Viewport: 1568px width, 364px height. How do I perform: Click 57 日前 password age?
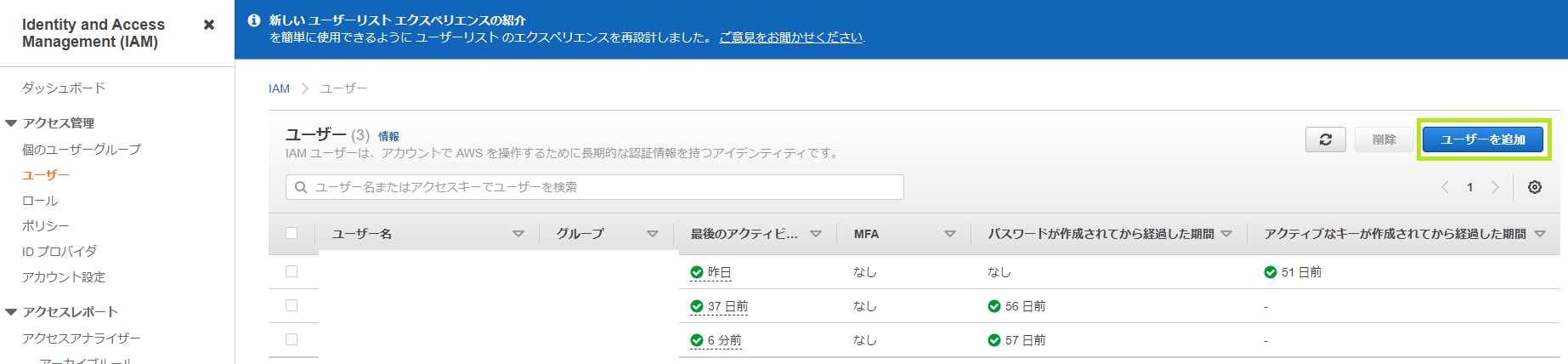1025,340
